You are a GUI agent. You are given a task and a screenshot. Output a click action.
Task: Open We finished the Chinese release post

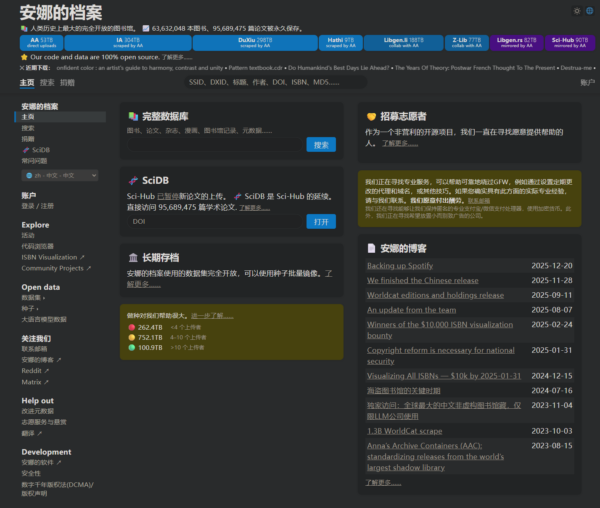(x=422, y=280)
